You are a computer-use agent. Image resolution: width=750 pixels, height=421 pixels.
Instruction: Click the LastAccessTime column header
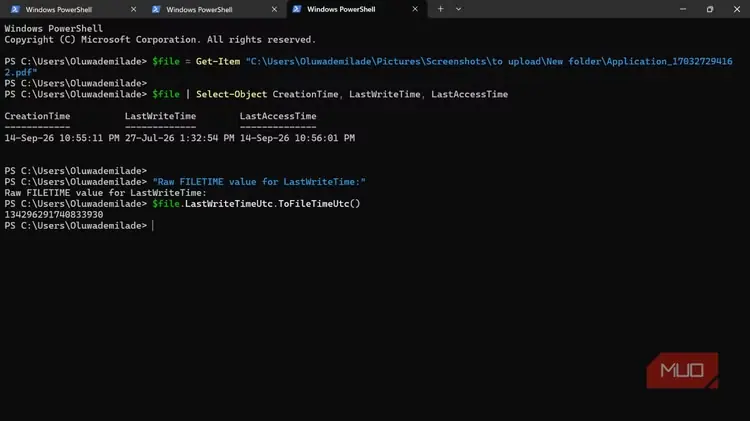278,116
